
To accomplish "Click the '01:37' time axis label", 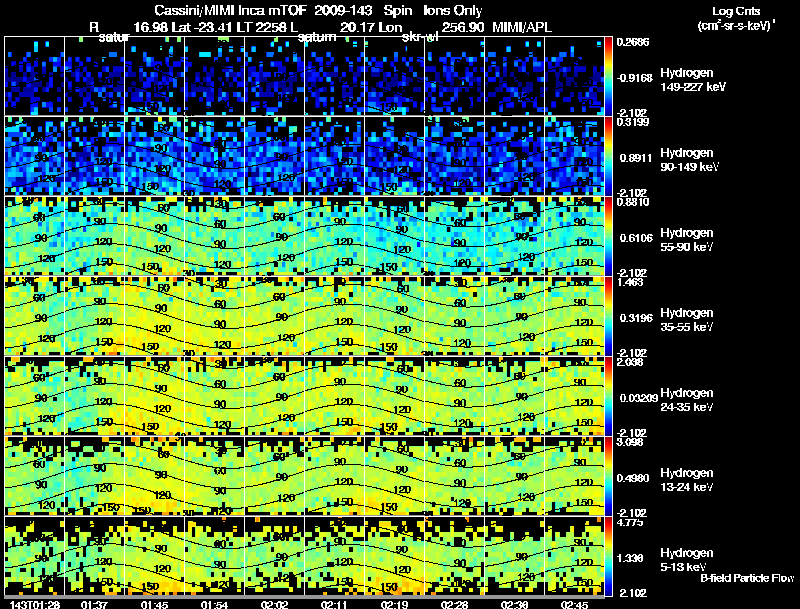I will 94,604.
